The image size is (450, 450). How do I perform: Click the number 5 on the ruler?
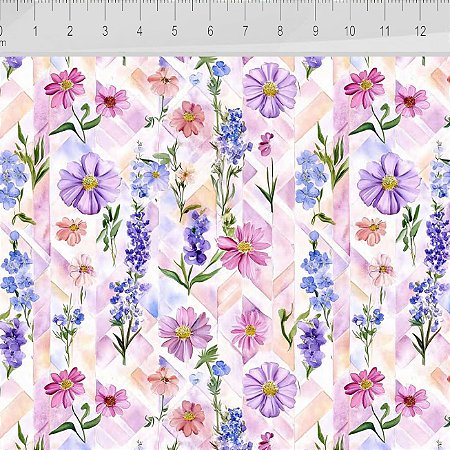point(174,31)
